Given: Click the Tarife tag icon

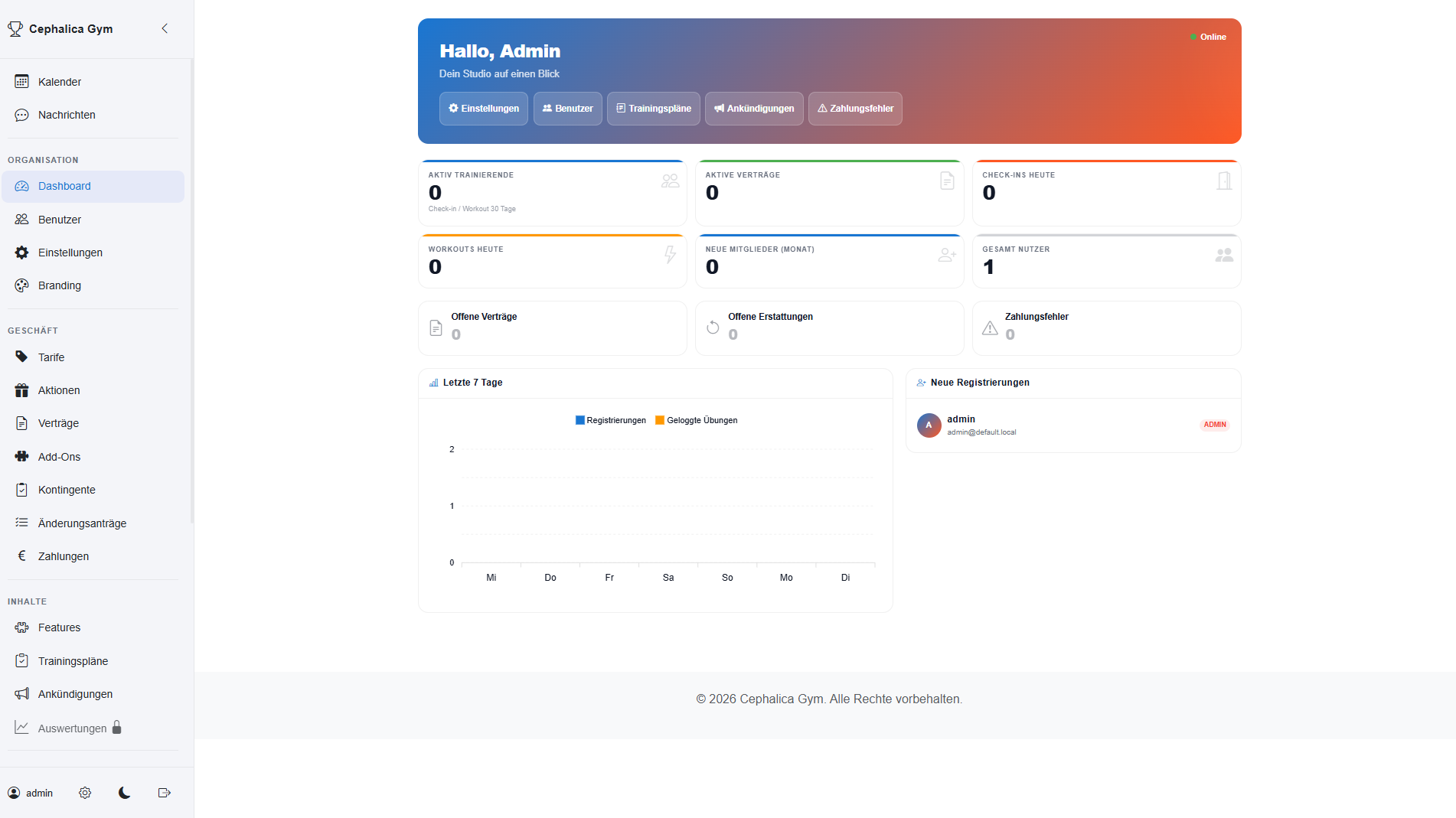Looking at the screenshot, I should coord(21,357).
